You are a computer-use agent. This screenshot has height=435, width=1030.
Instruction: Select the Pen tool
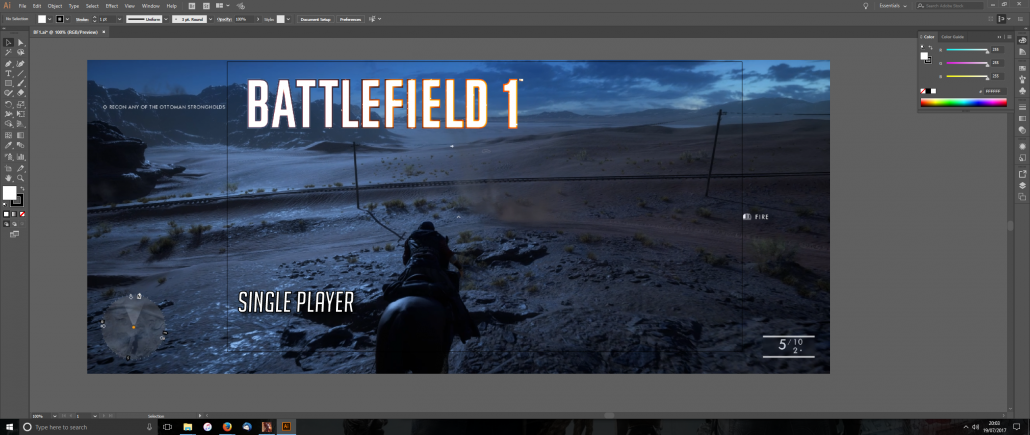tap(9, 64)
